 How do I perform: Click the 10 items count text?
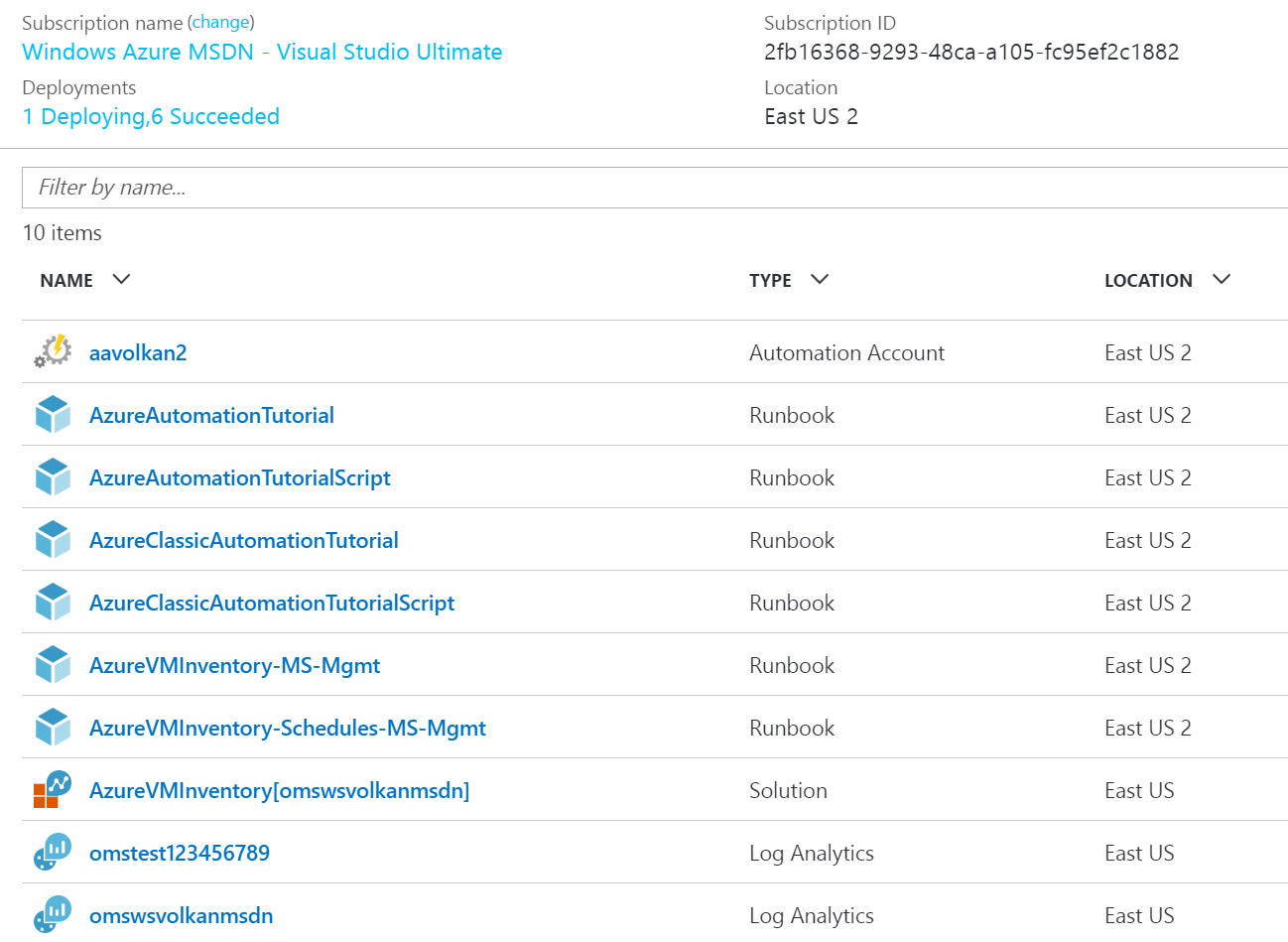tap(62, 232)
